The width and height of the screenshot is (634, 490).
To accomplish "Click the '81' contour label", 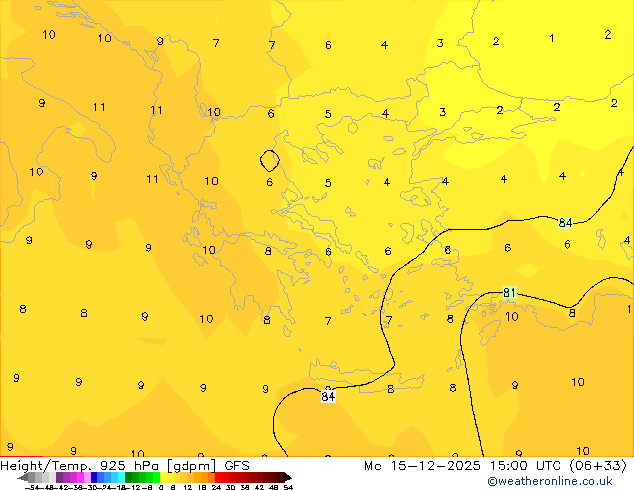I will click(509, 292).
